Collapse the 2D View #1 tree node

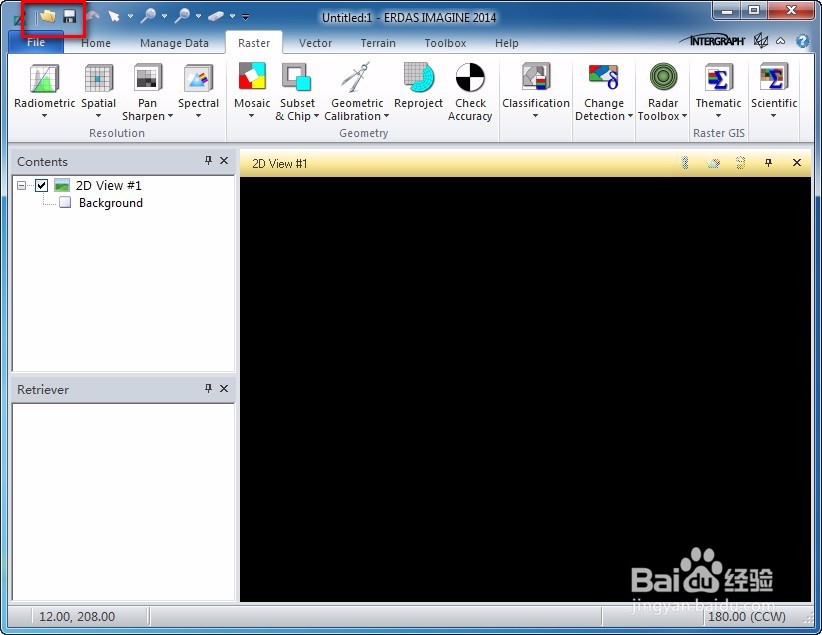(21, 185)
